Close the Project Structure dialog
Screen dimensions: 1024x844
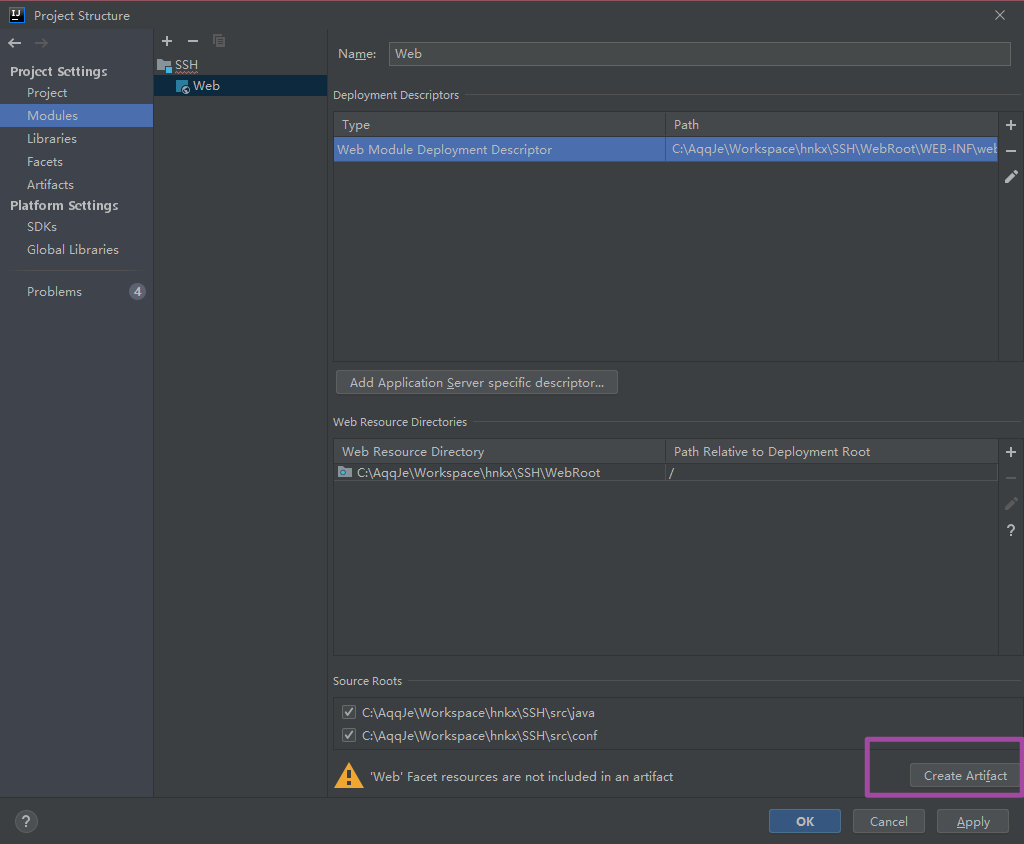click(x=1000, y=15)
